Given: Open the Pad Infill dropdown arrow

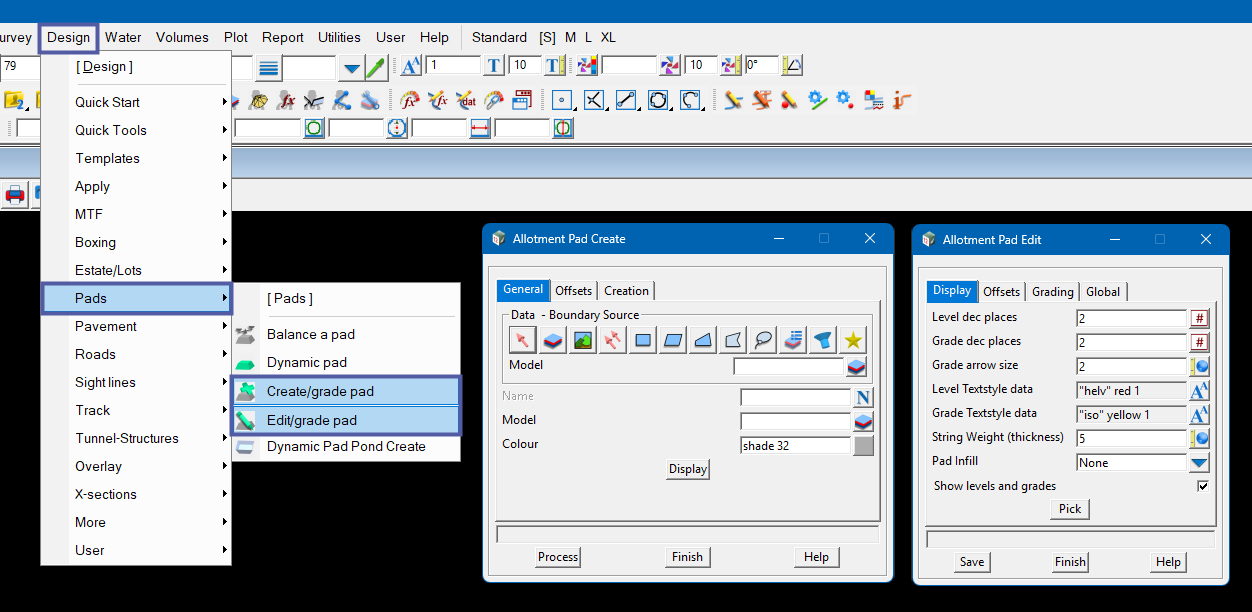Looking at the screenshot, I should [1199, 462].
